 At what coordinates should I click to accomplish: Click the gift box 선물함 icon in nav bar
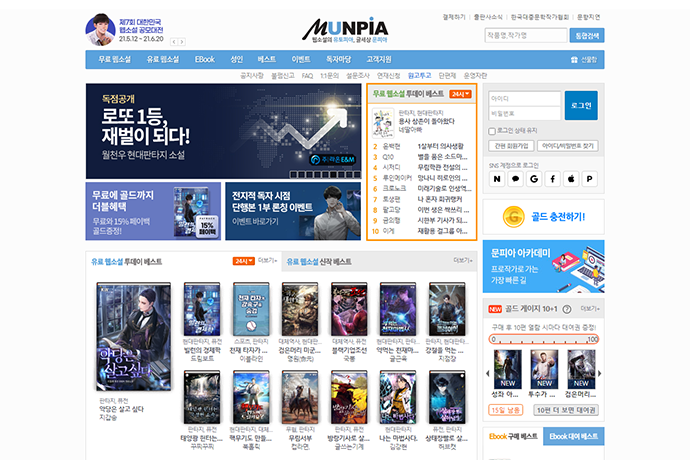[574, 60]
